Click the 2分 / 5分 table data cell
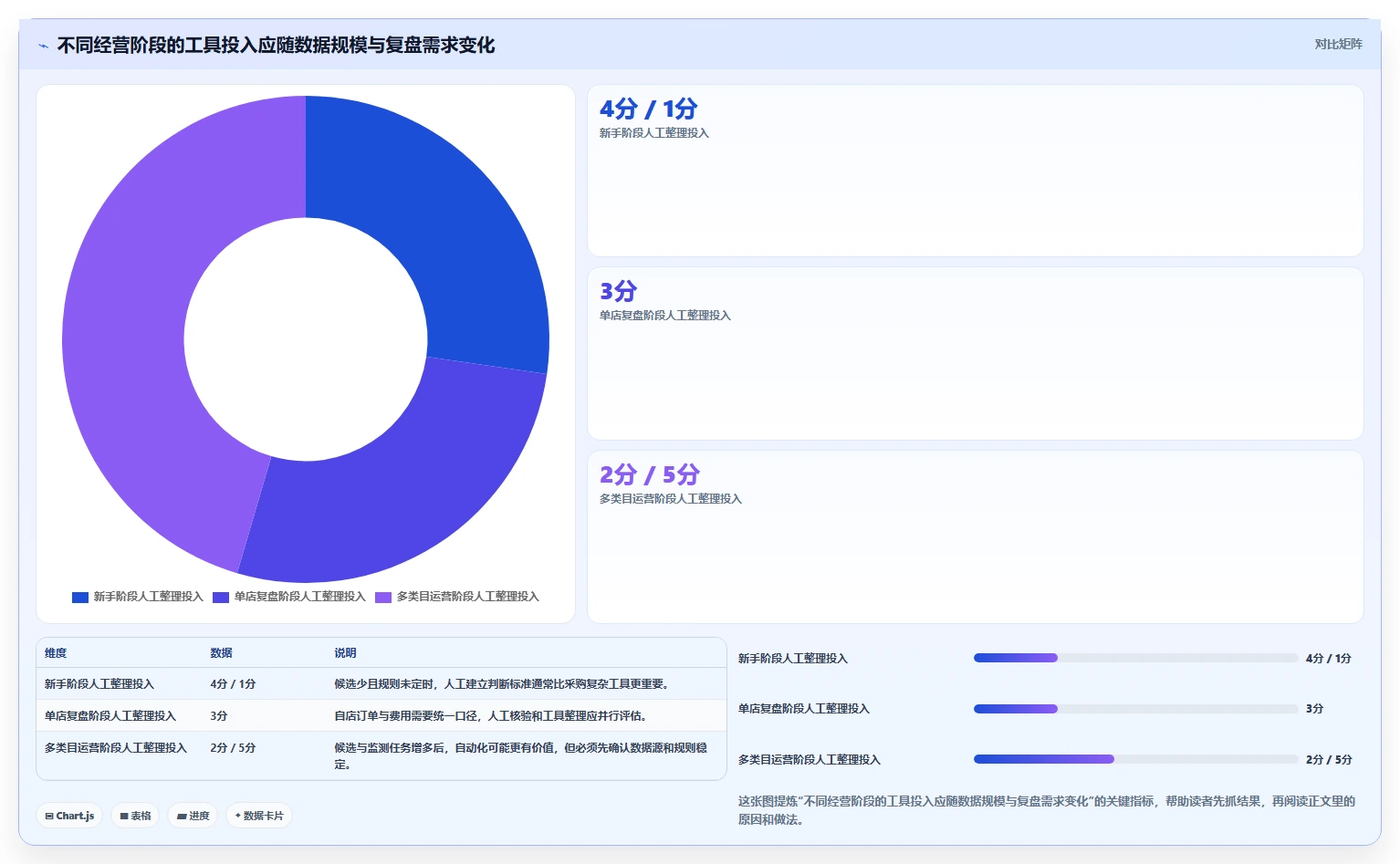This screenshot has height=864, width=1400. 233,748
